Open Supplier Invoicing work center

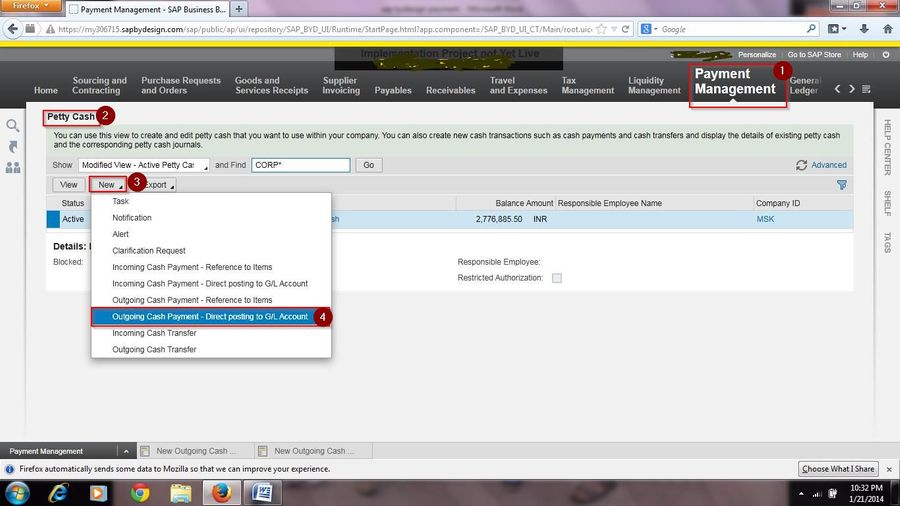341,85
